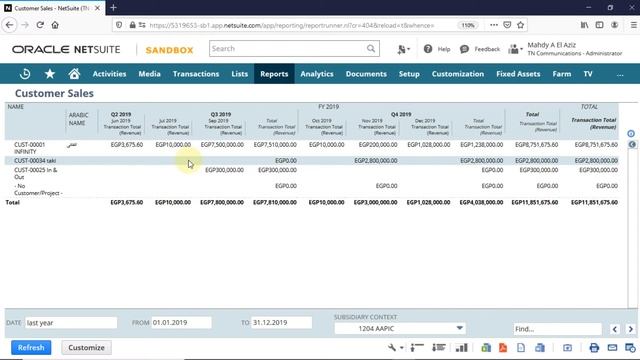Click EGP7,500,000.00 Sep 2019 cell

(x=222, y=144)
